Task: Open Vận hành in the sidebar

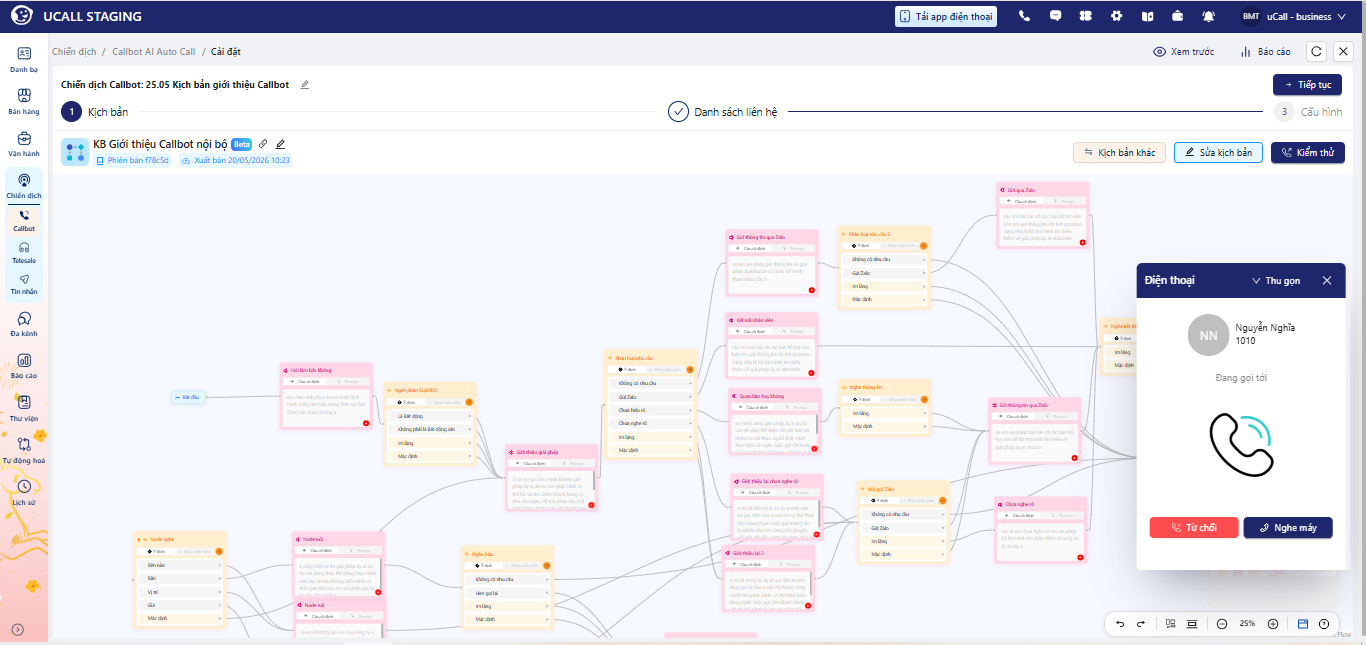Action: pyautogui.click(x=24, y=144)
